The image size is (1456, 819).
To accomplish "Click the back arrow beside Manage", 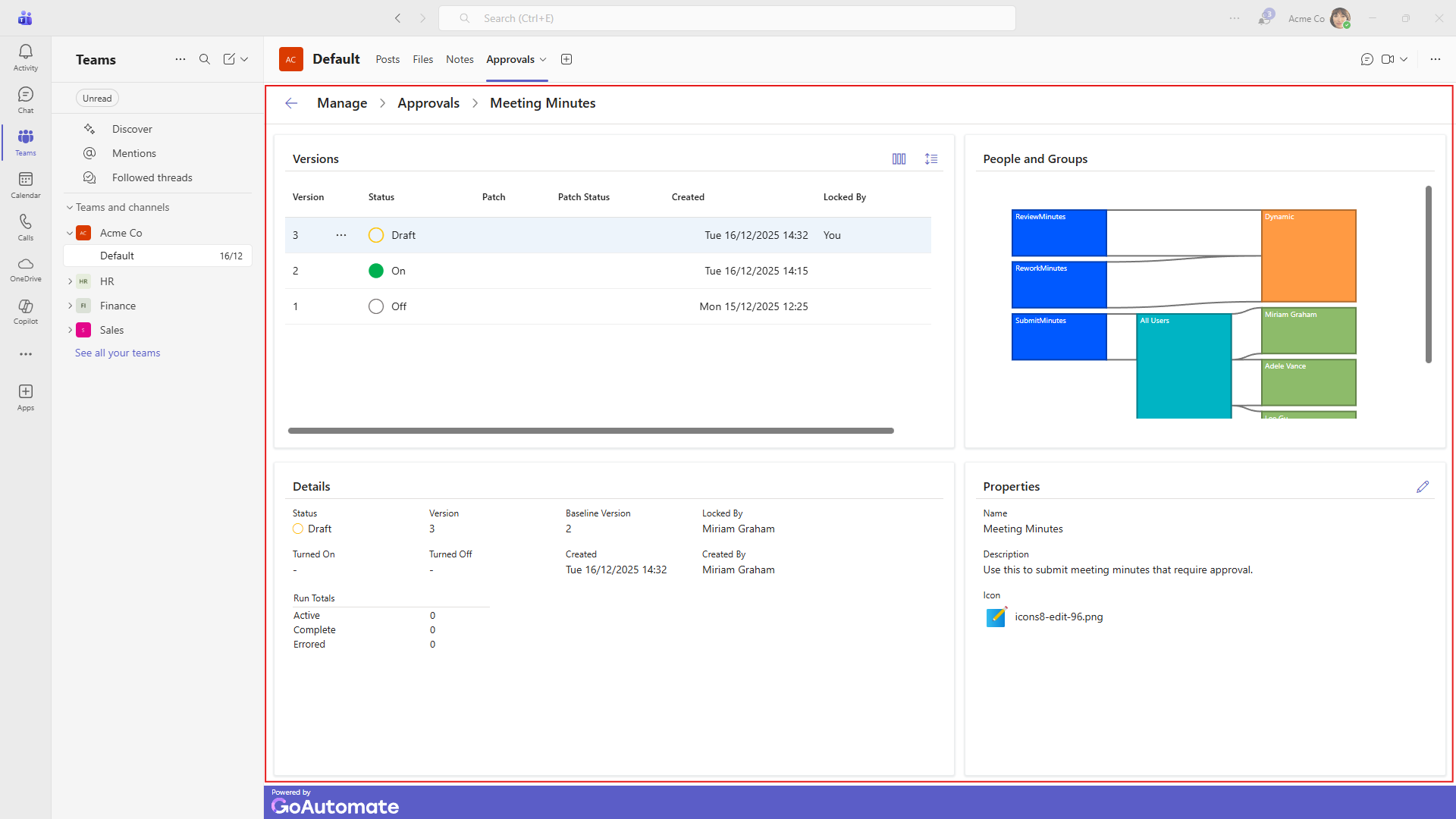I will [291, 103].
